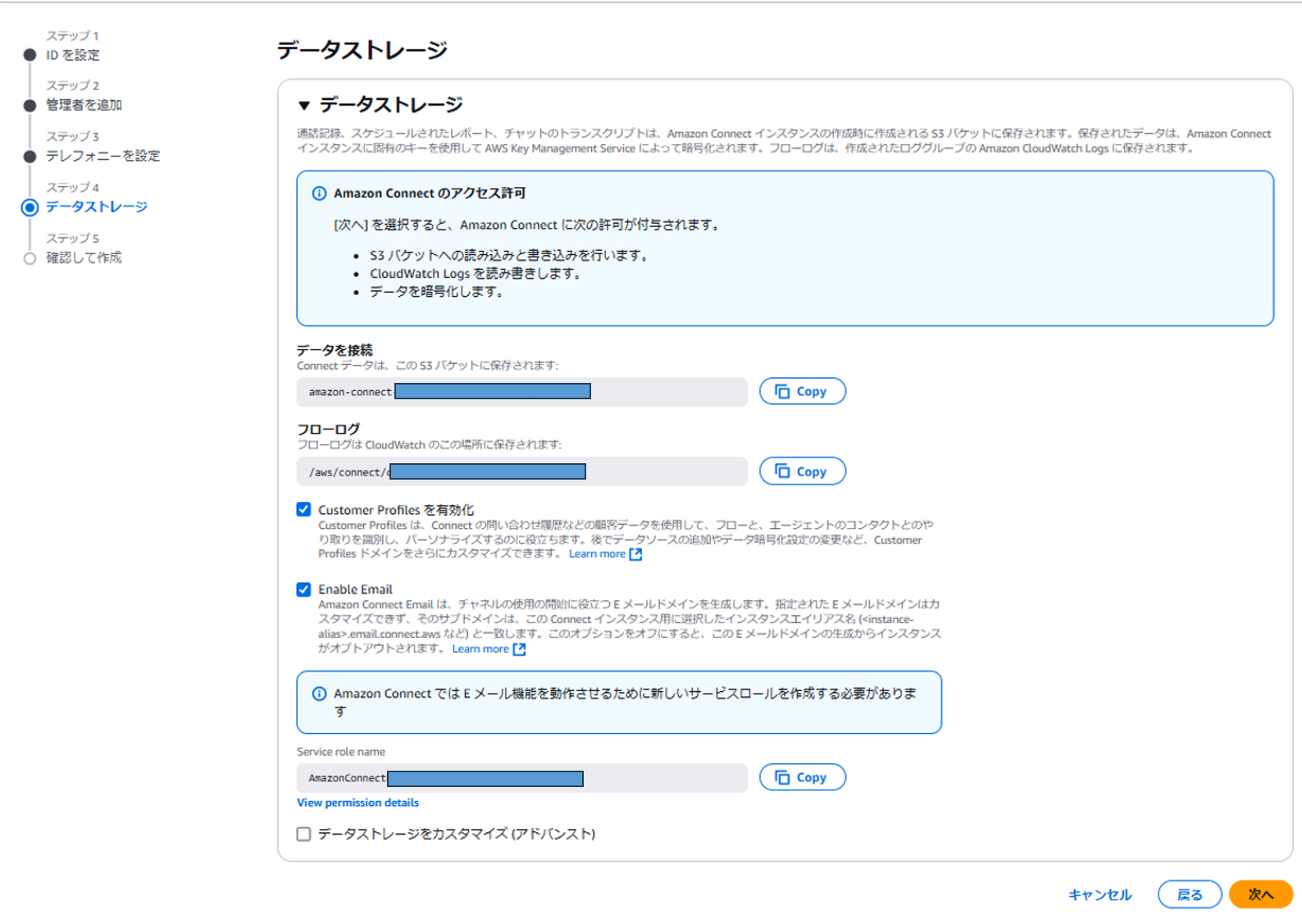Click the 次へ button
Viewport: 1302px width, 924px height.
(x=1261, y=894)
